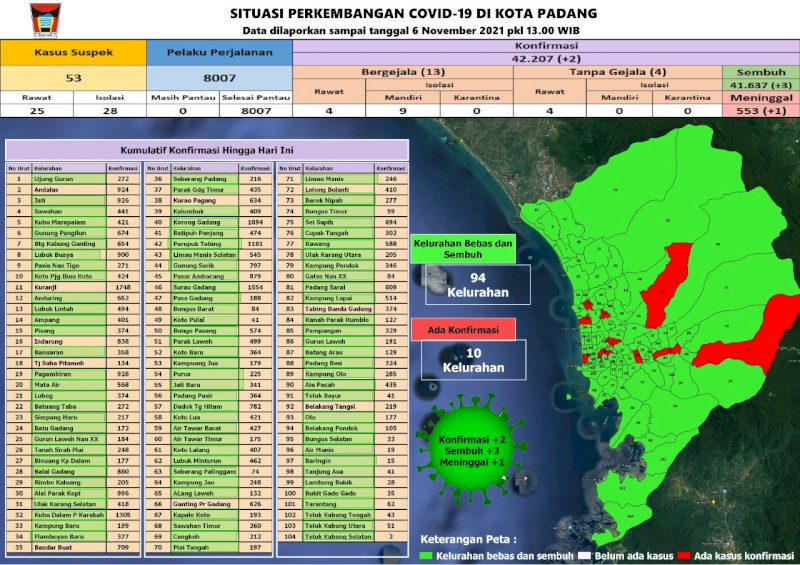
Task: Select the Surau Gadang row name
Action: [x=205, y=287]
